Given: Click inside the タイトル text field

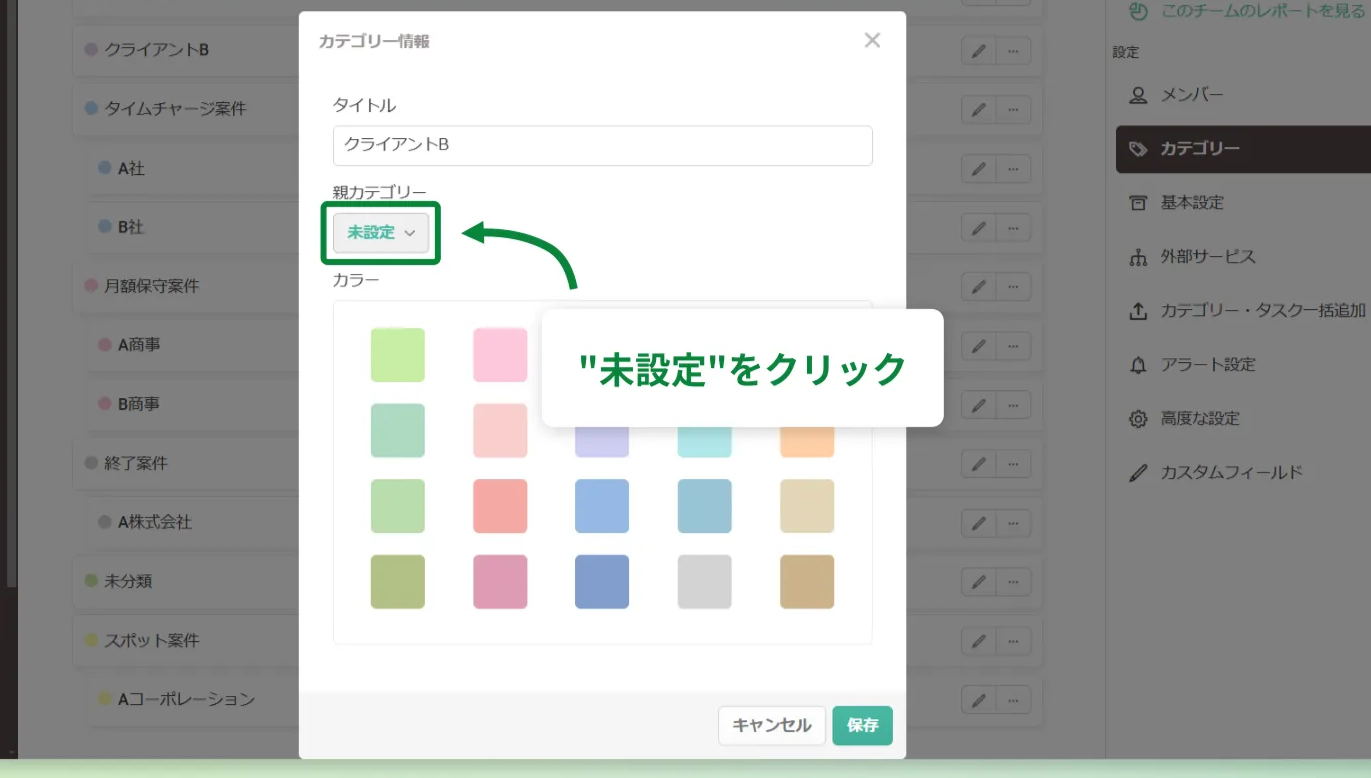Looking at the screenshot, I should click(x=602, y=145).
